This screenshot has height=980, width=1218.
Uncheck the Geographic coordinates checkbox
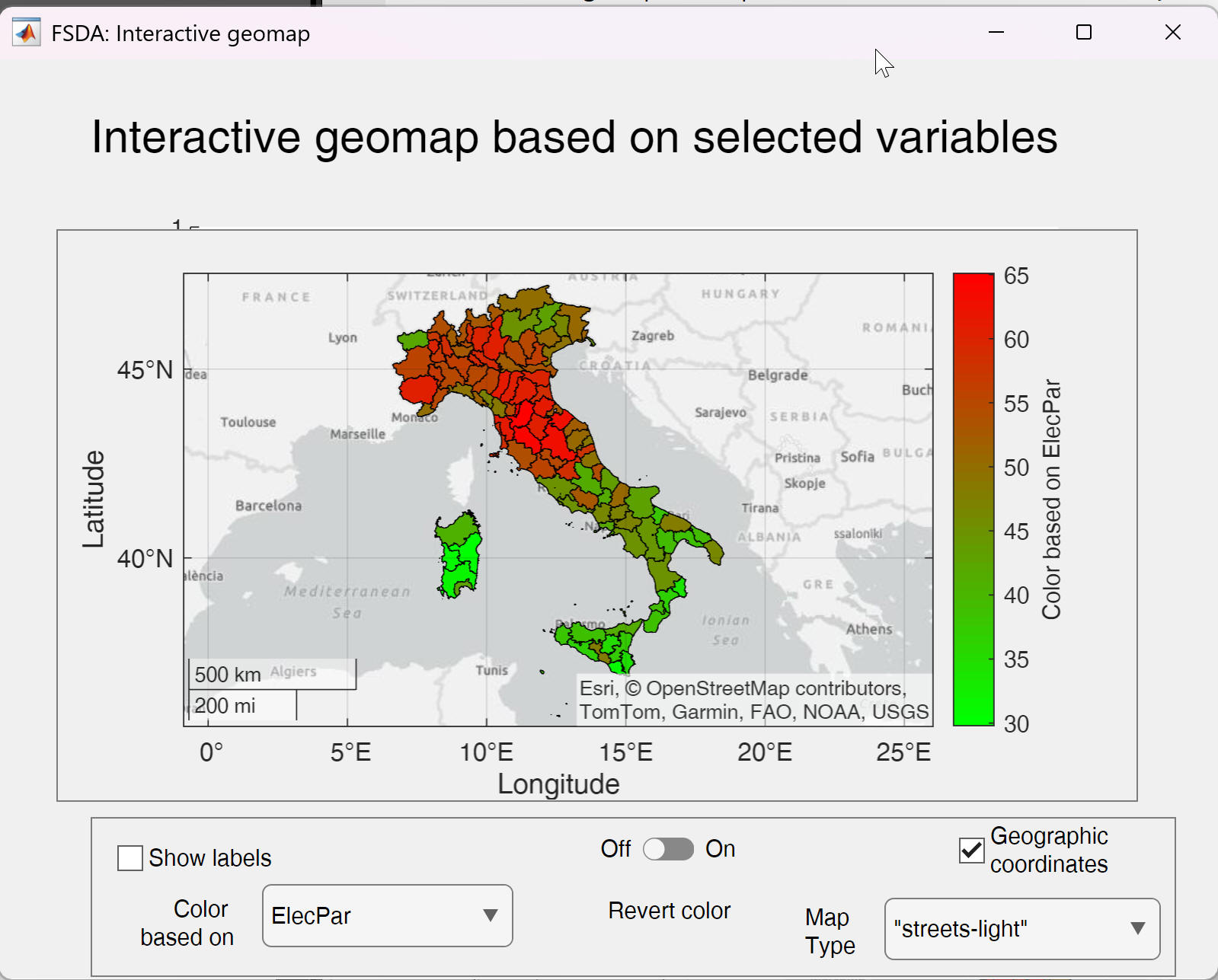coord(971,850)
